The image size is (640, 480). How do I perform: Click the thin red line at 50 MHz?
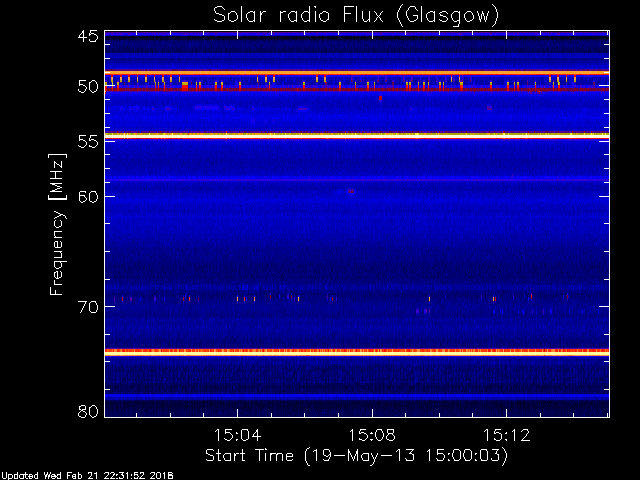356,89
